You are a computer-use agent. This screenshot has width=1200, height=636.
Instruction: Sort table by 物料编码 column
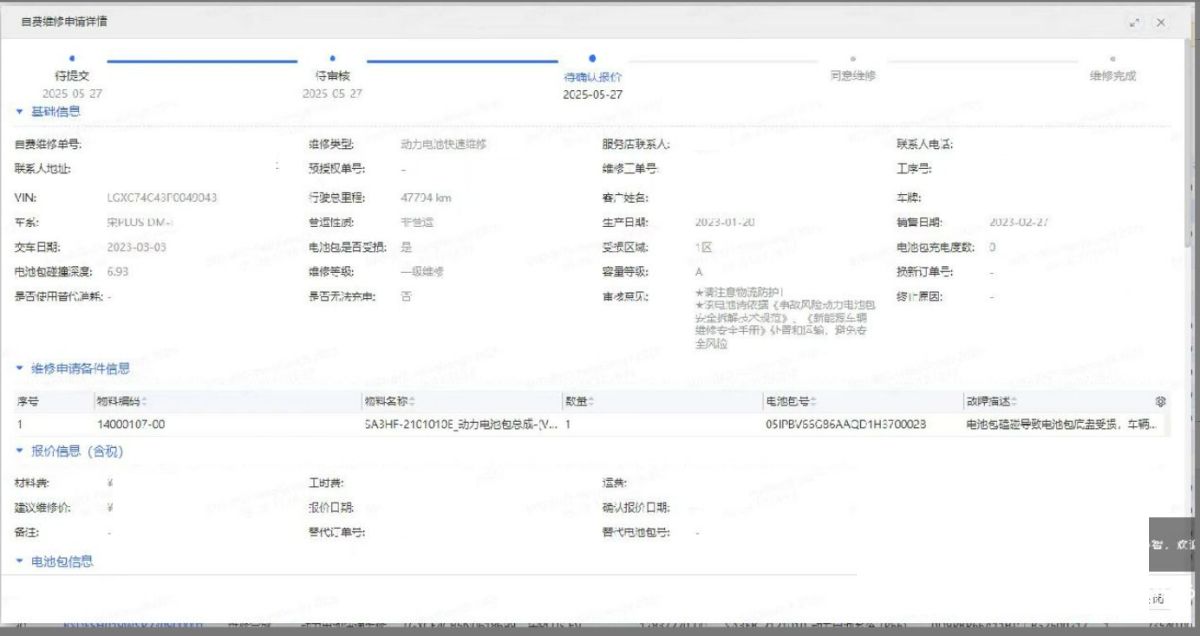[146, 402]
